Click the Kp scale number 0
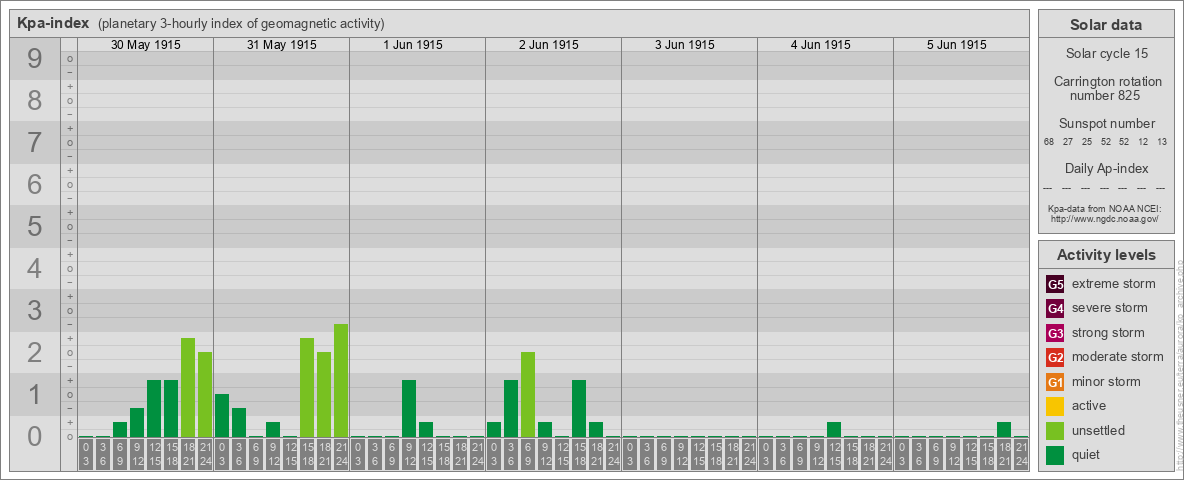The image size is (1184, 480). pos(35,436)
